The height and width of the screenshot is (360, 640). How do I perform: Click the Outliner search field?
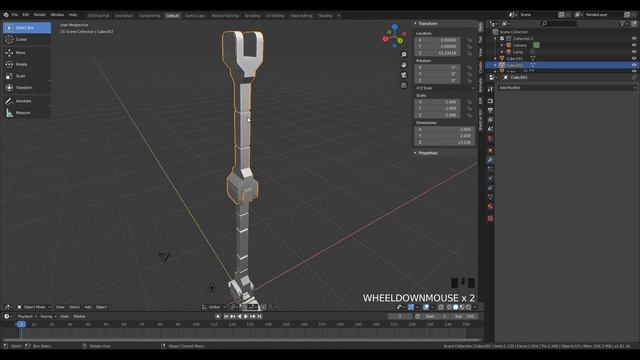pos(558,24)
